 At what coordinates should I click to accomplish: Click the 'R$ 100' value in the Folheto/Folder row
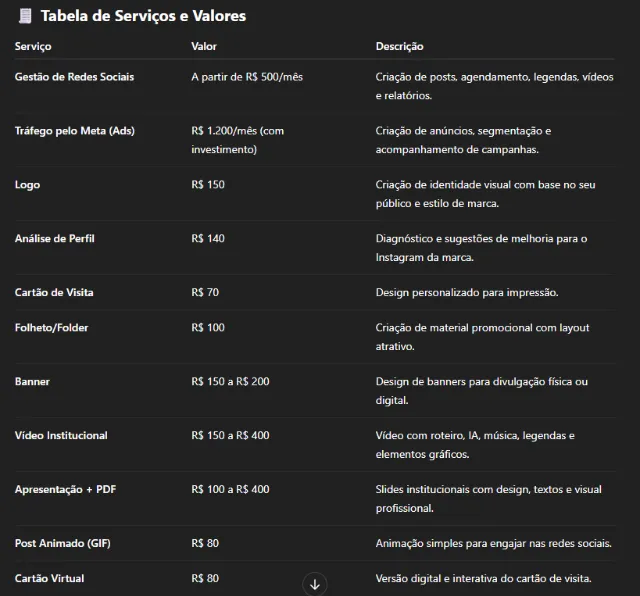208,327
